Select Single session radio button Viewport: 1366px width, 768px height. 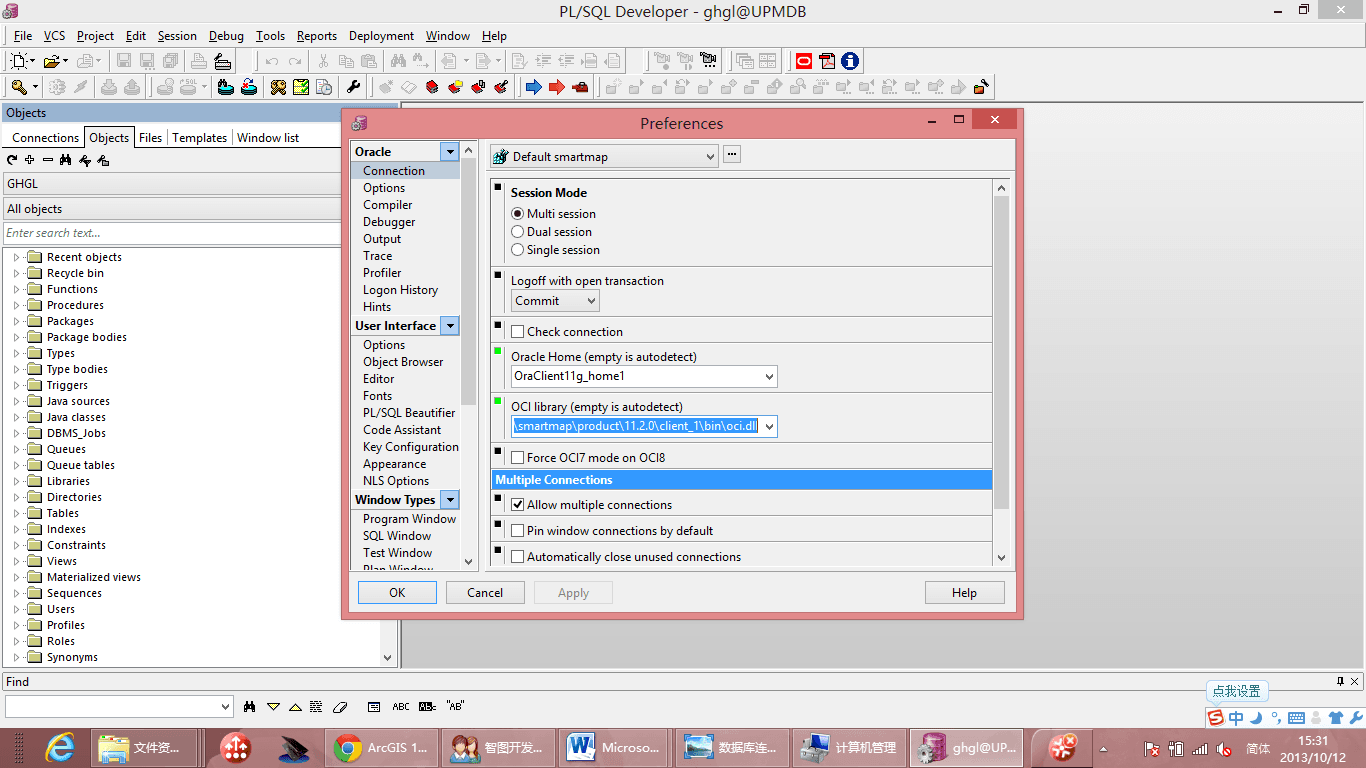[517, 250]
